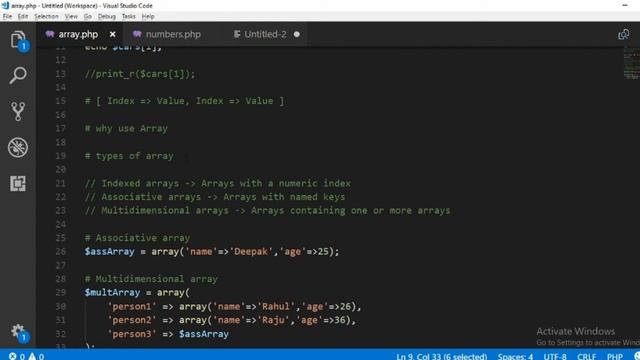Click the '// Associative arrays' comment line 22
Image resolution: width=640 pixels, height=360 pixels.
(215, 197)
